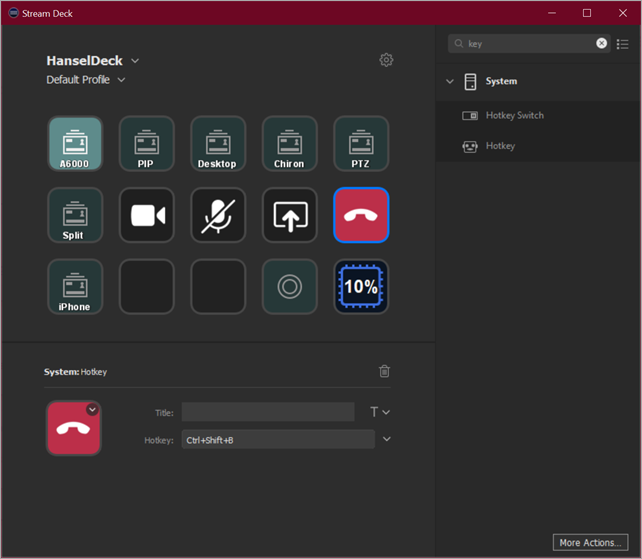Viewport: 642px width, 559px height.
Task: Click the System: Hotkey heading
Action: tap(75, 372)
